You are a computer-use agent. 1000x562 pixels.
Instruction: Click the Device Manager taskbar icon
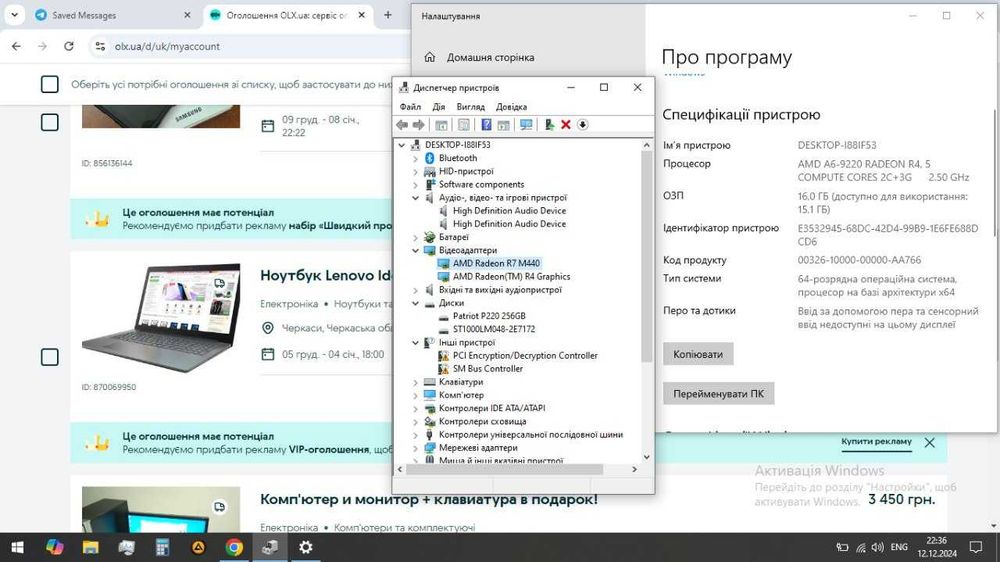tap(270, 547)
